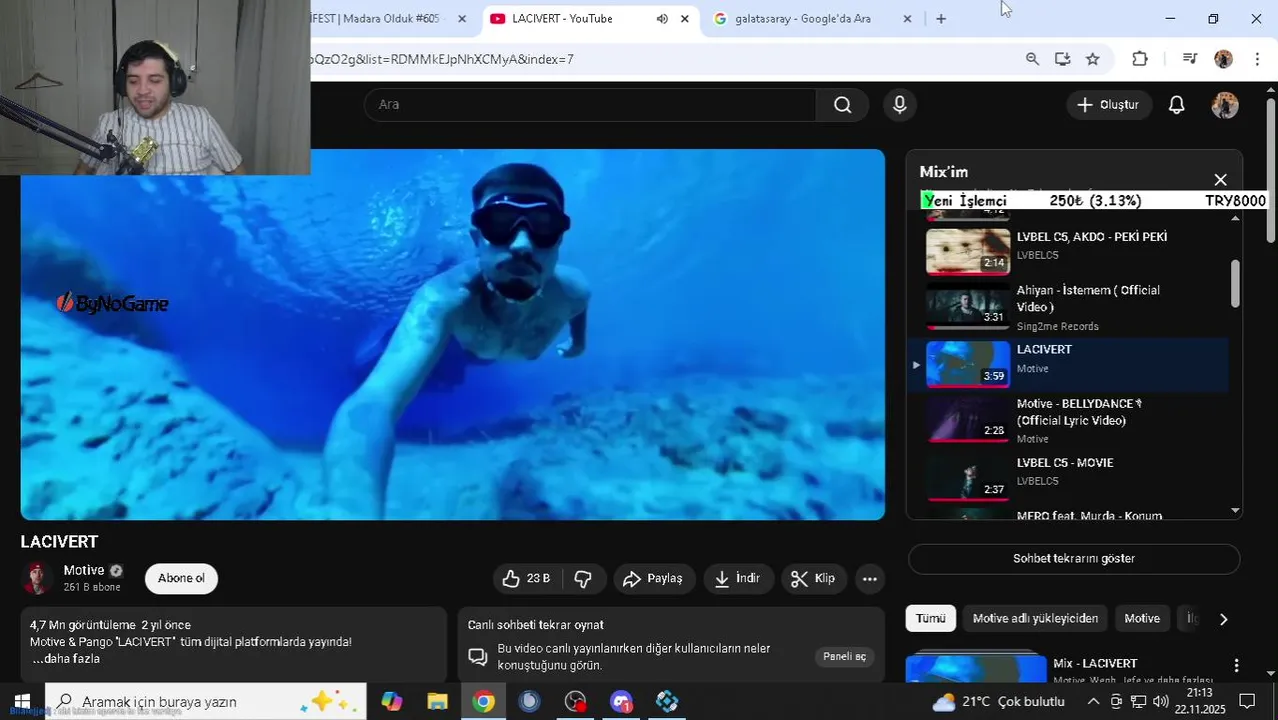Click the İndir download button
This screenshot has height=720, width=1278.
click(x=737, y=579)
